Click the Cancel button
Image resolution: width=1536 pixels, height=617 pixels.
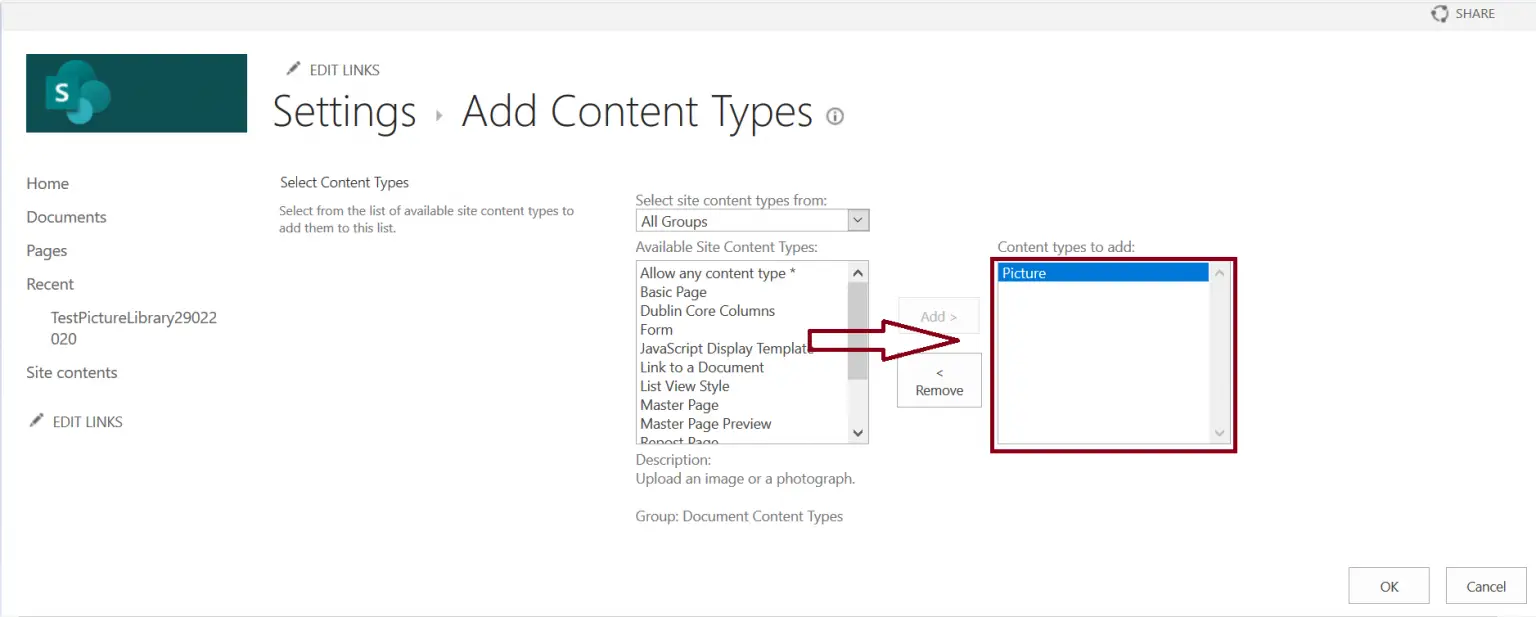pos(1486,585)
